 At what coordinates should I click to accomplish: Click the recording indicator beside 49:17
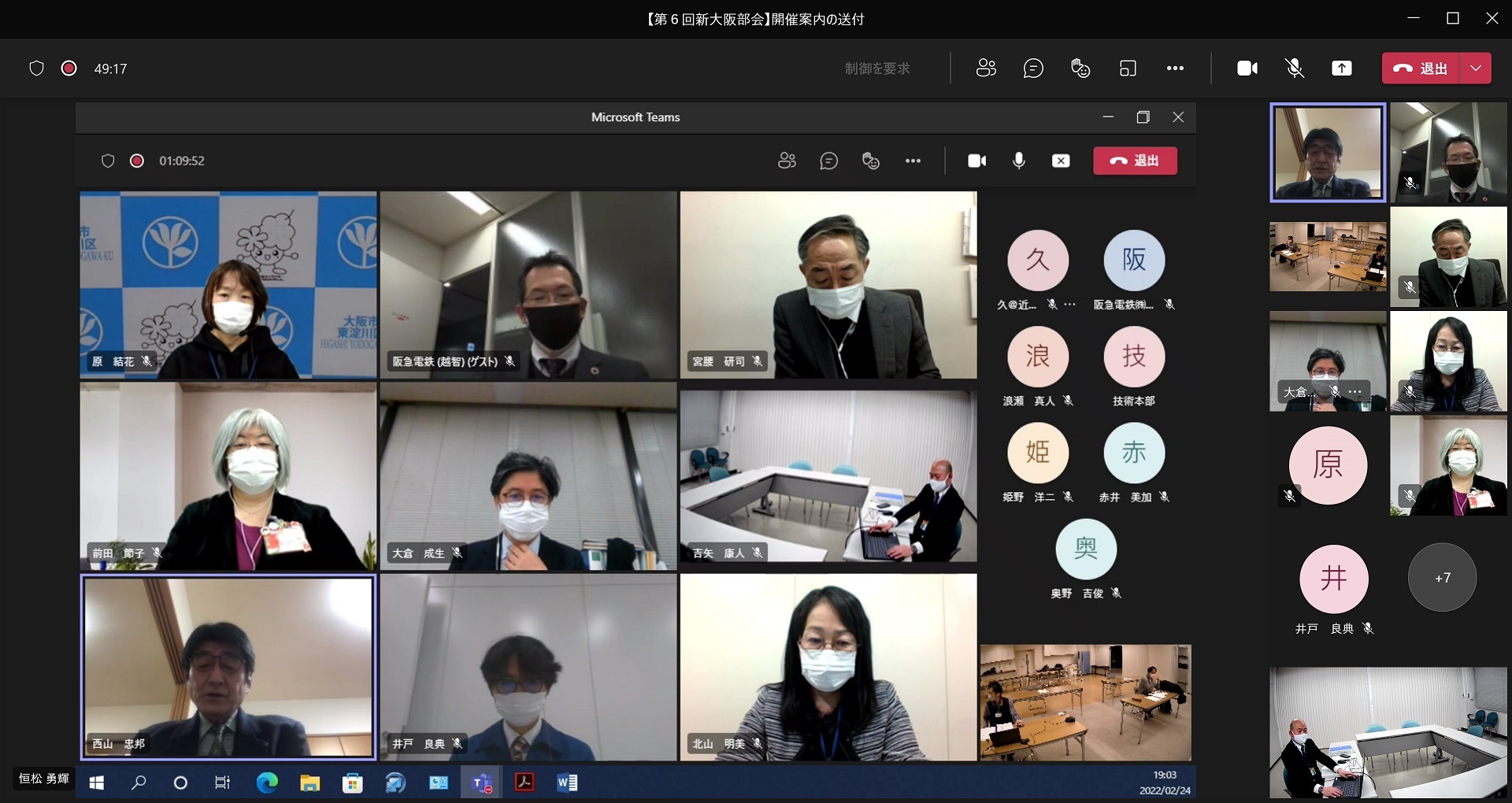[x=69, y=68]
